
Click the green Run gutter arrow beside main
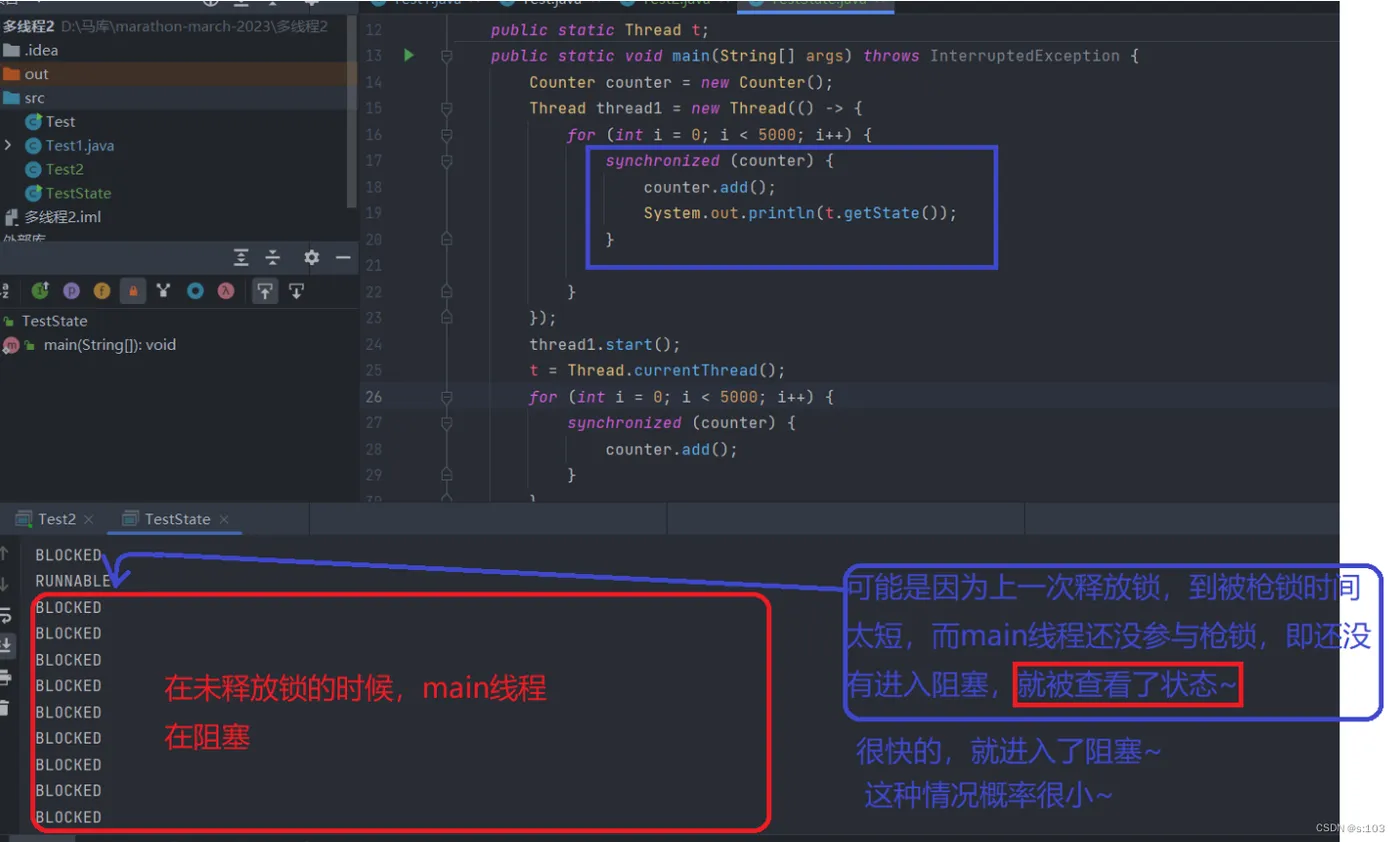click(408, 56)
